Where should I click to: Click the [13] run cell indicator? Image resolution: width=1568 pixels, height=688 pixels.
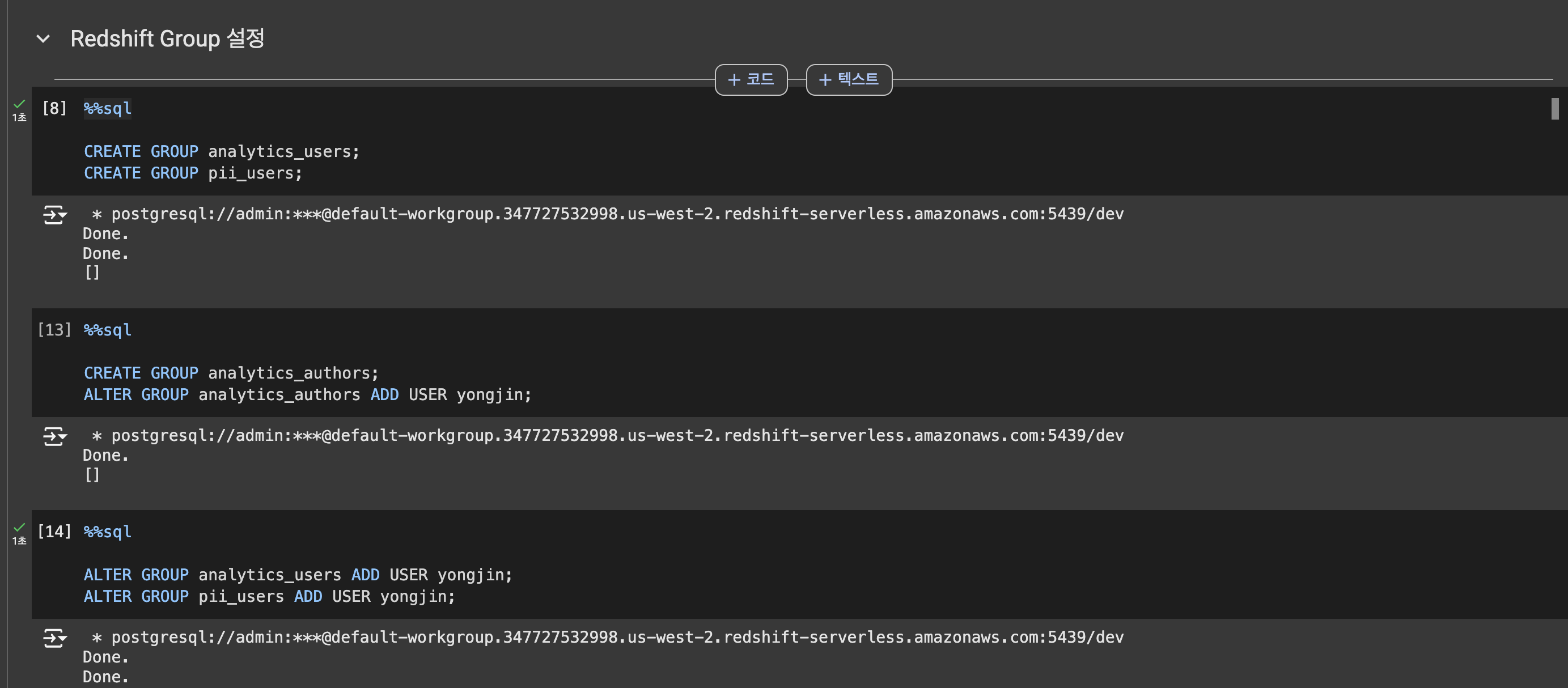click(x=54, y=330)
